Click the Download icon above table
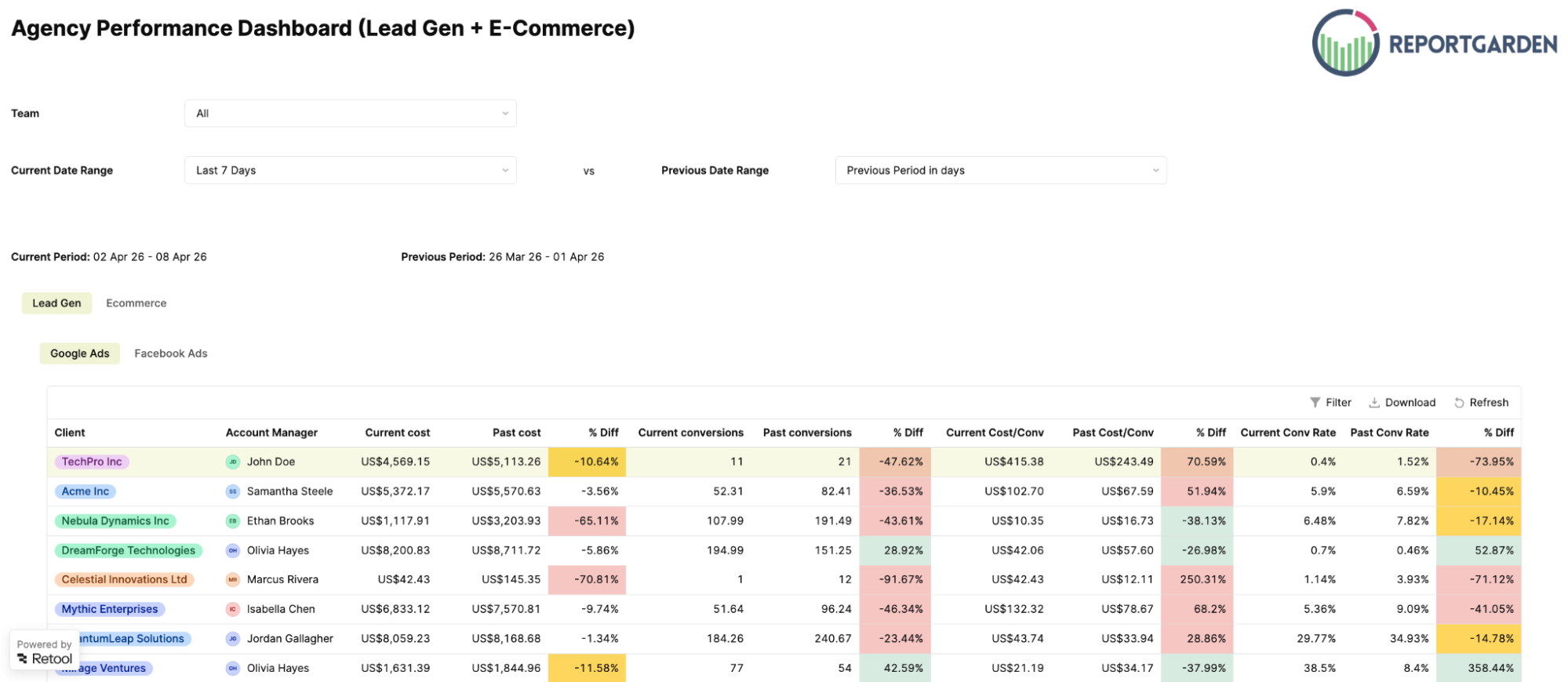This screenshot has width=1568, height=682. pyautogui.click(x=1374, y=402)
